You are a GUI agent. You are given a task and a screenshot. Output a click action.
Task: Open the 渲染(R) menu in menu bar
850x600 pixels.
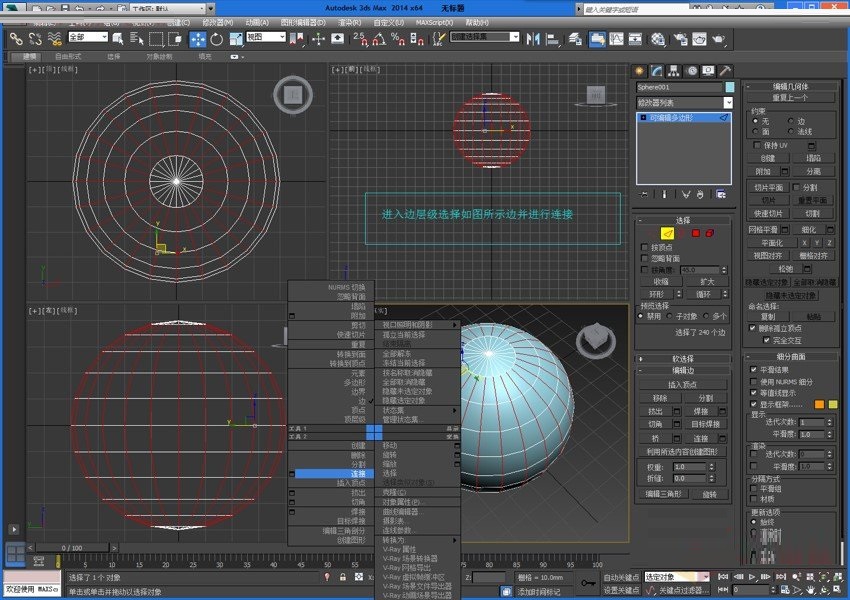click(349, 23)
